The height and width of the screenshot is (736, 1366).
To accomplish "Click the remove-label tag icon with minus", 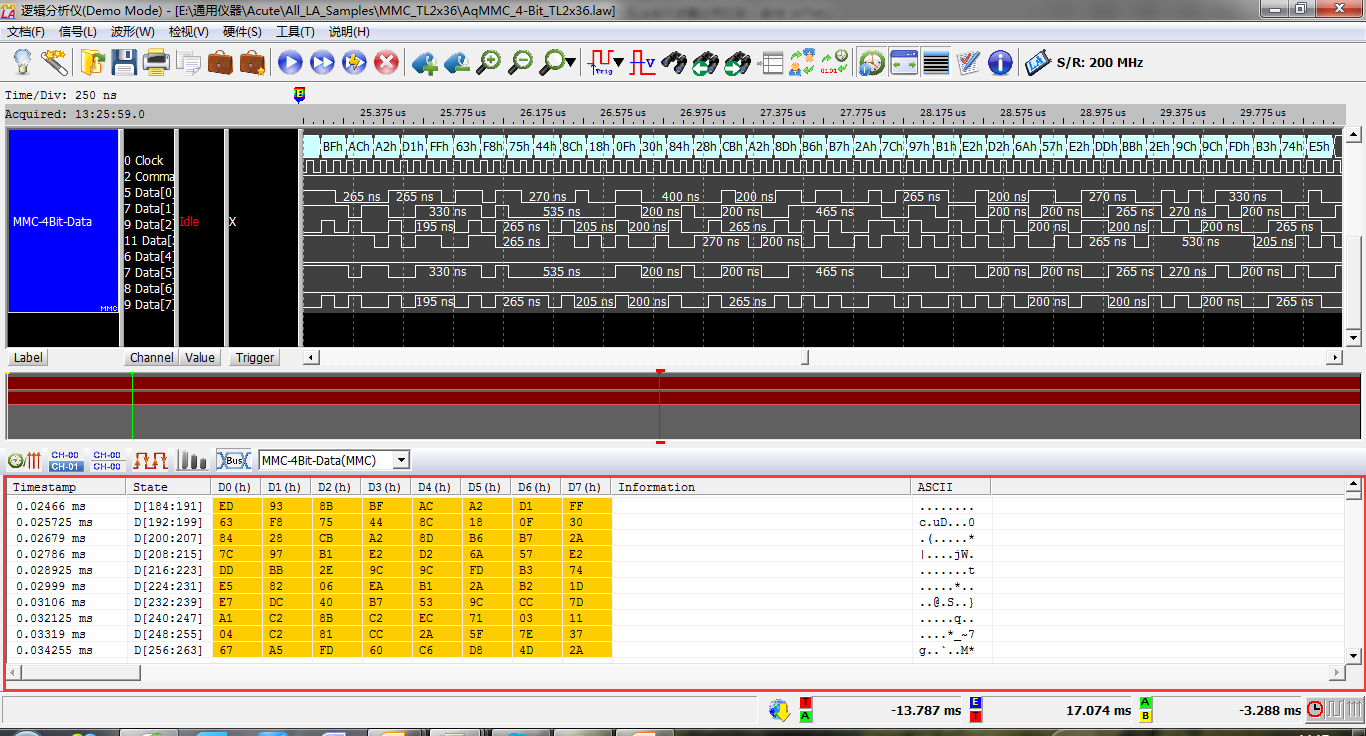I will click(x=456, y=62).
